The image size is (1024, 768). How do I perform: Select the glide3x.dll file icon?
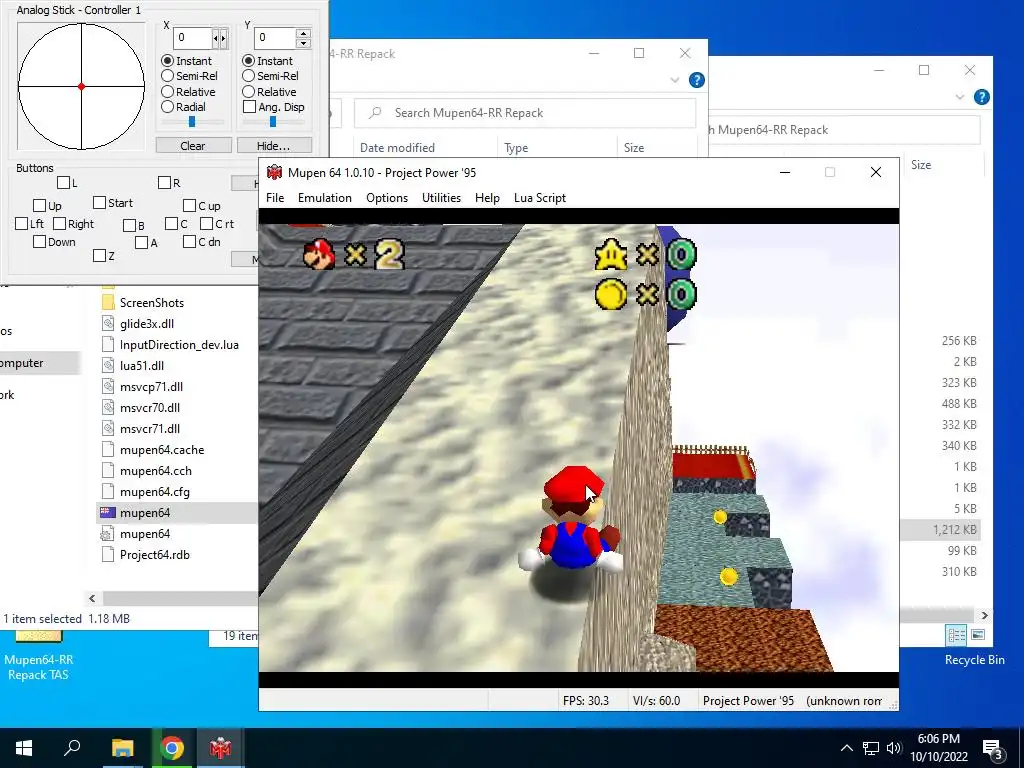coord(108,323)
